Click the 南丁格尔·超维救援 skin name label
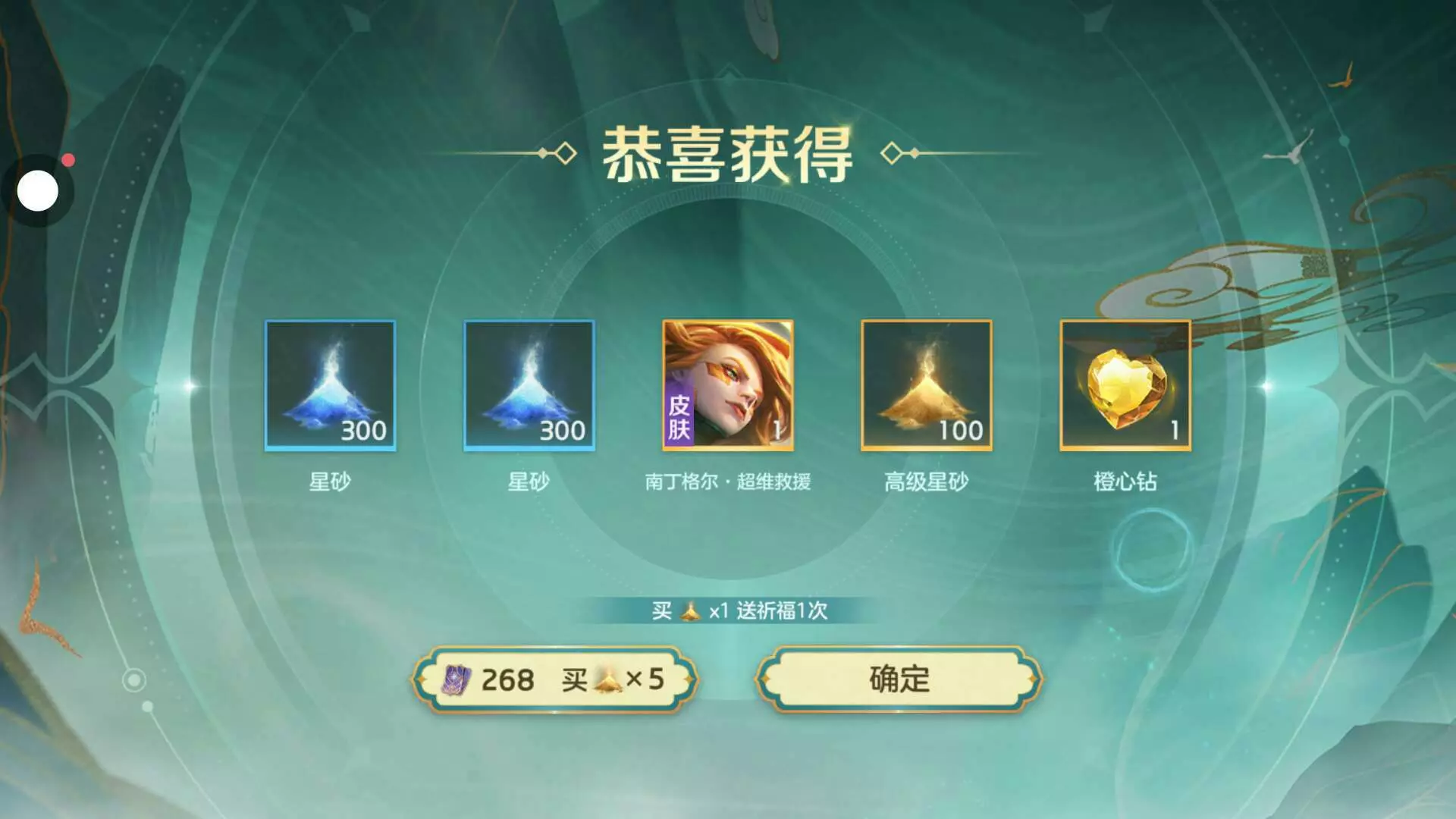This screenshot has height=819, width=1456. pyautogui.click(x=728, y=482)
